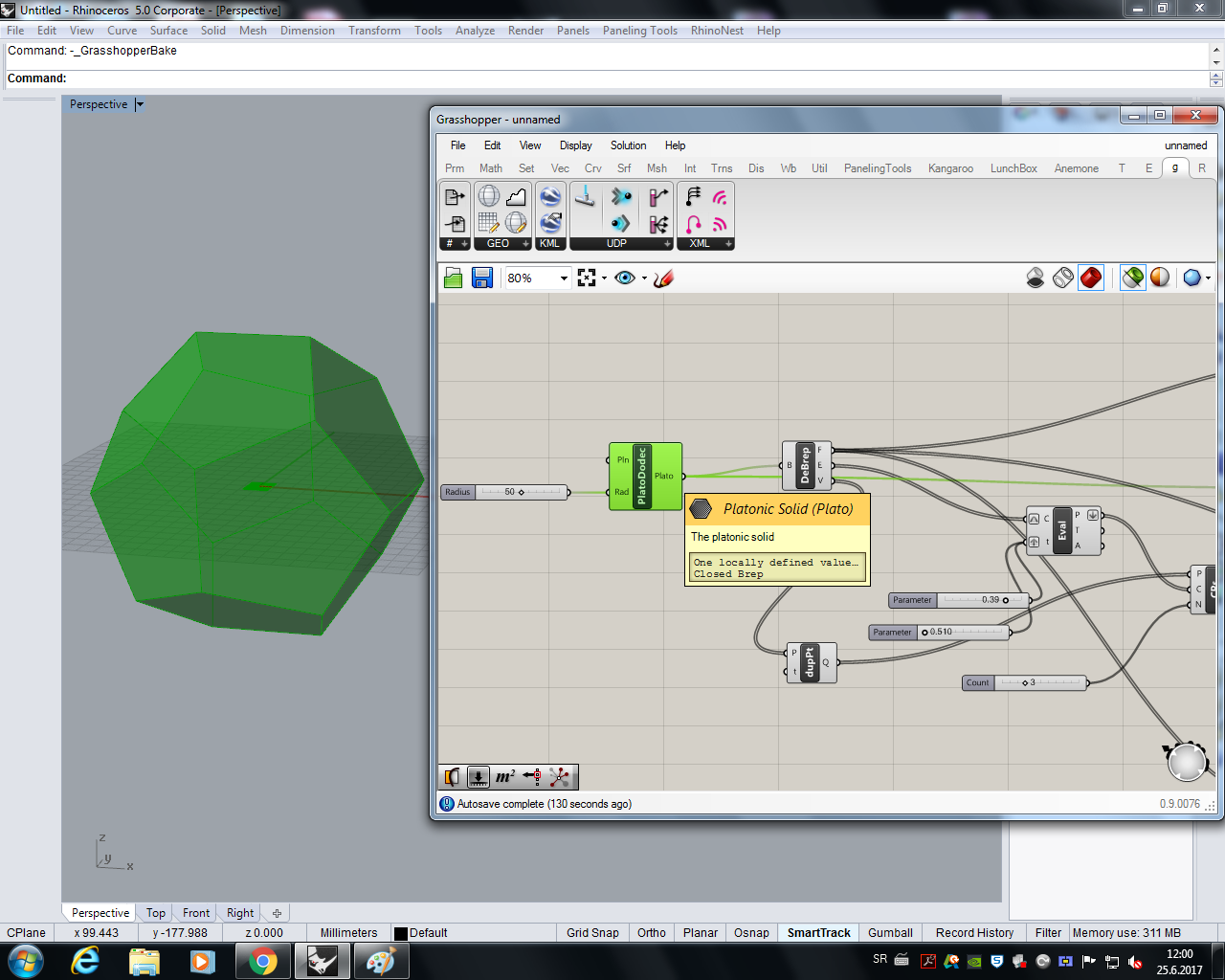Disable preview with eye-cylinder icon
1225x980 pixels.
[x=1036, y=278]
